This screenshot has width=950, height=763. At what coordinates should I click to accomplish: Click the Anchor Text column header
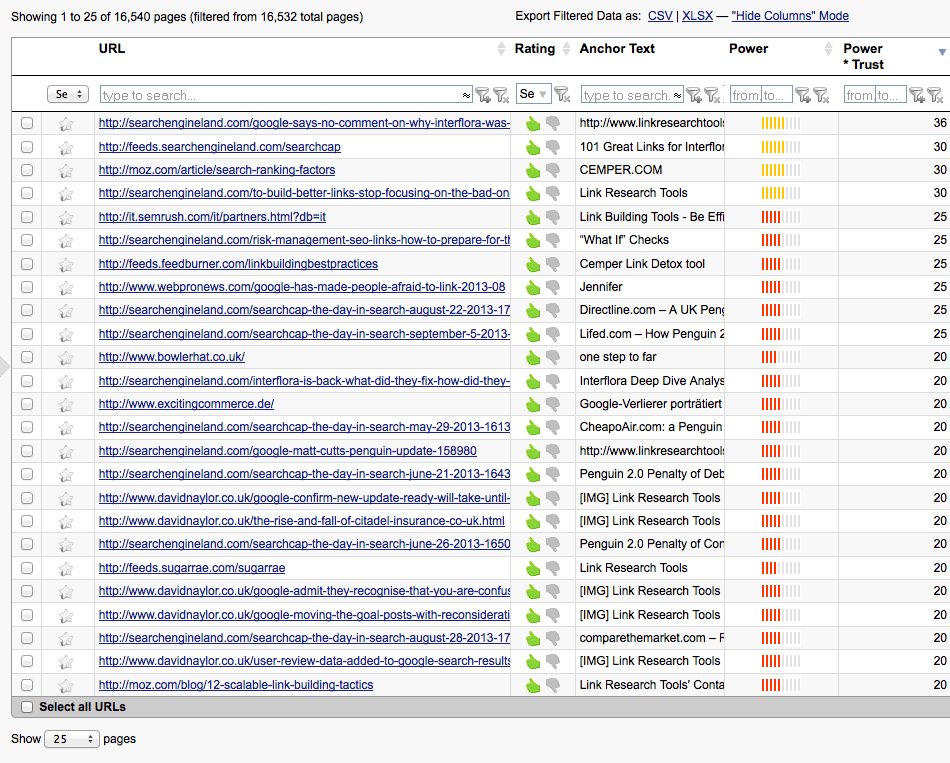pyautogui.click(x=617, y=48)
